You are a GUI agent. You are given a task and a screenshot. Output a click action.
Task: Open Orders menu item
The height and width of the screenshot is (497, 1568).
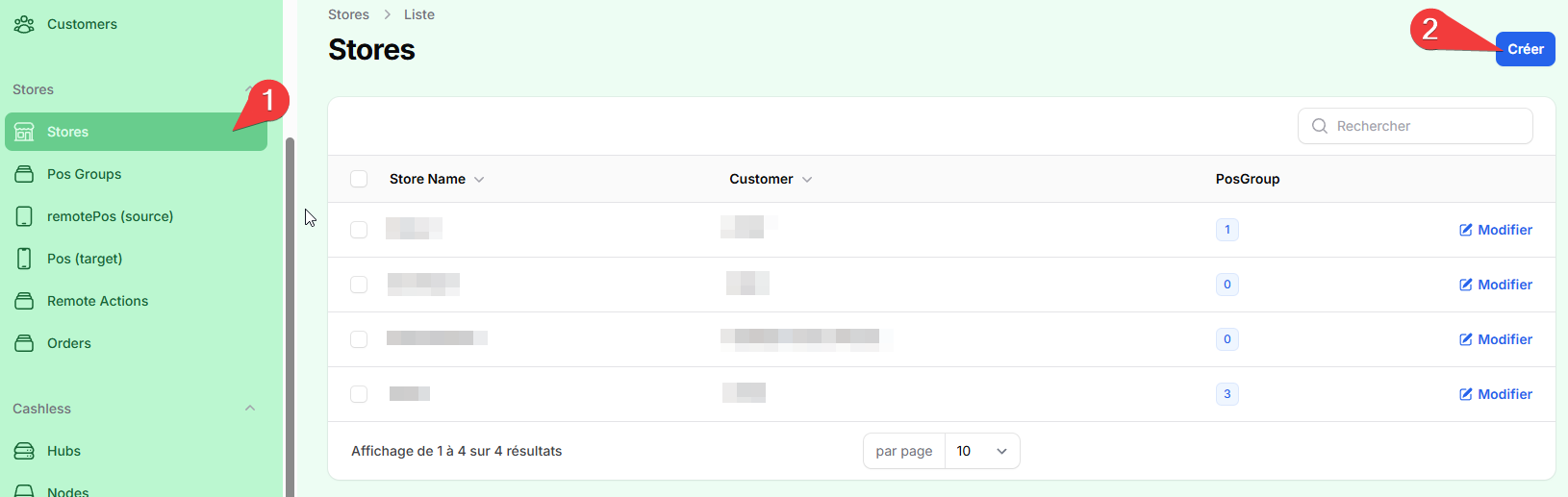click(x=137, y=343)
